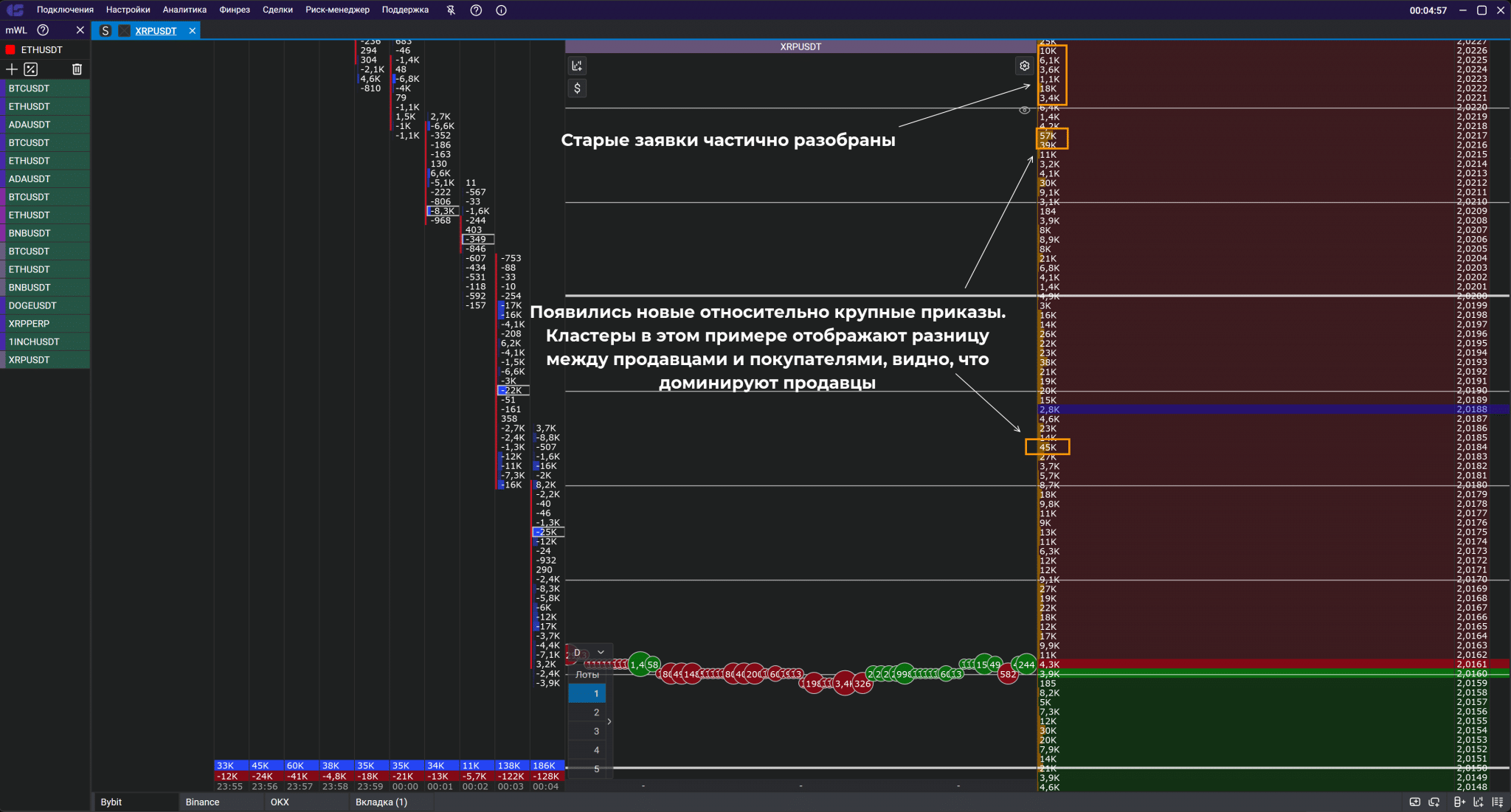Toggle the S button on the XRPUSDT tab
This screenshot has height=812, width=1511.
(106, 31)
